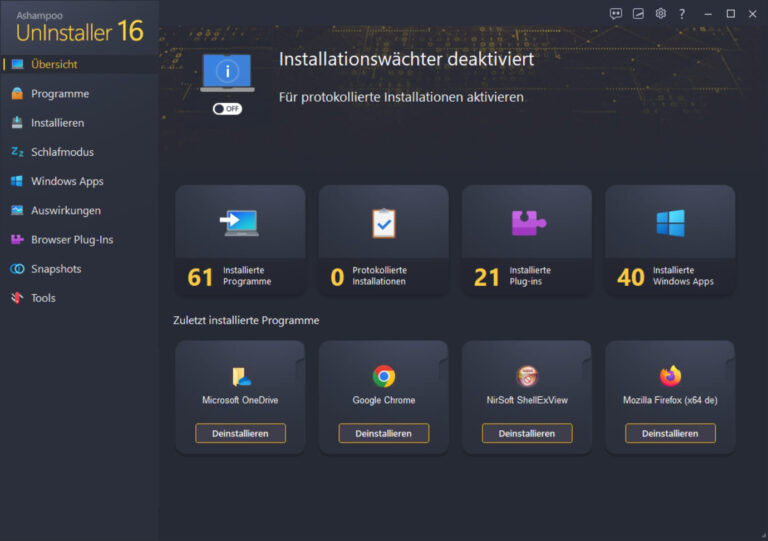The image size is (768, 541).
Task: Click the Übersicht monitor icon in sidebar
Action: point(18,64)
